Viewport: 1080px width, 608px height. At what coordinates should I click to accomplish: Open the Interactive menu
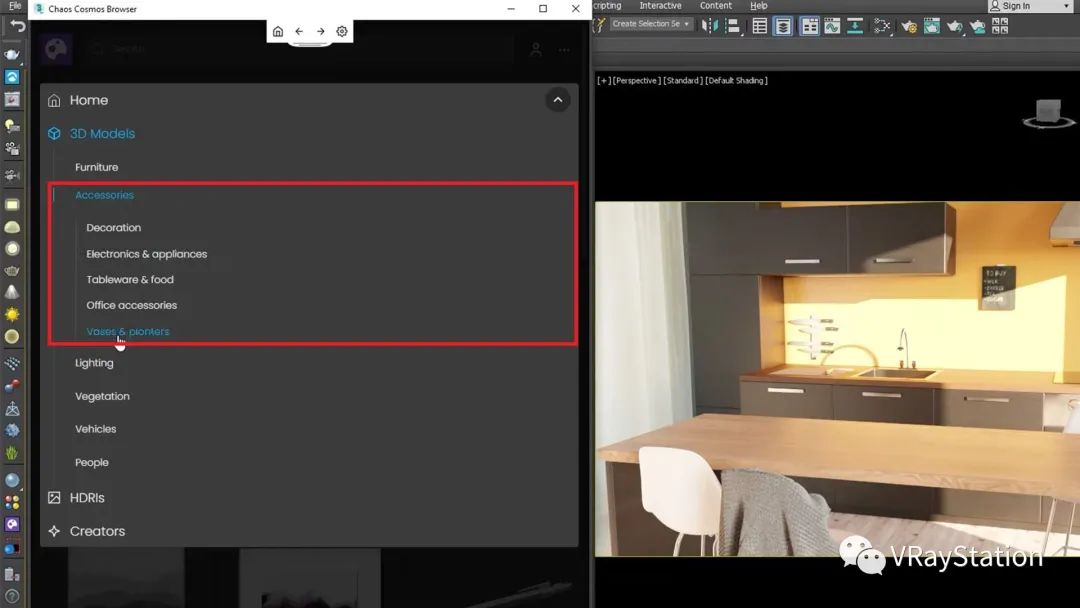660,6
